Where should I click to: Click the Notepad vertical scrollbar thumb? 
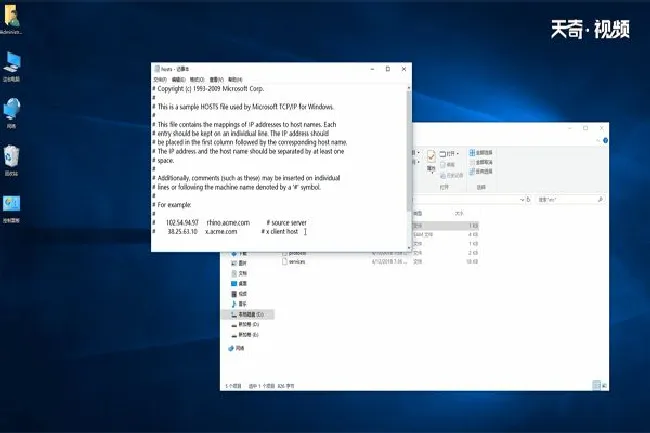click(x=409, y=151)
